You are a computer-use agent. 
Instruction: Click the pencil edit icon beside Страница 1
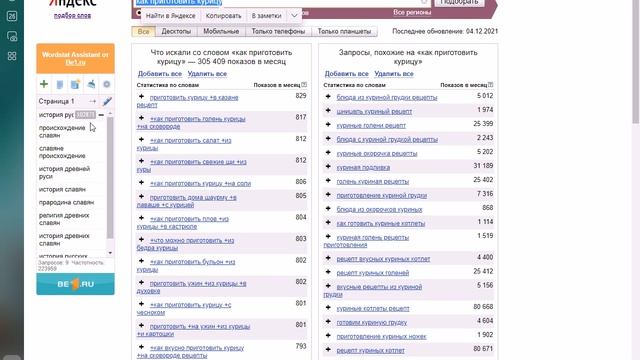point(107,101)
